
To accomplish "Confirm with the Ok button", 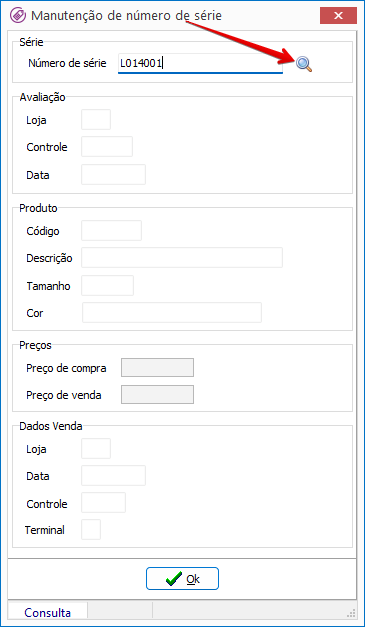I will pyautogui.click(x=182, y=579).
